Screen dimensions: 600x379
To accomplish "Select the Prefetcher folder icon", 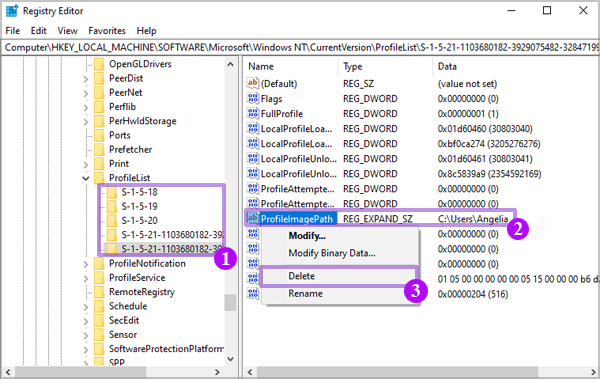I will [x=99, y=149].
